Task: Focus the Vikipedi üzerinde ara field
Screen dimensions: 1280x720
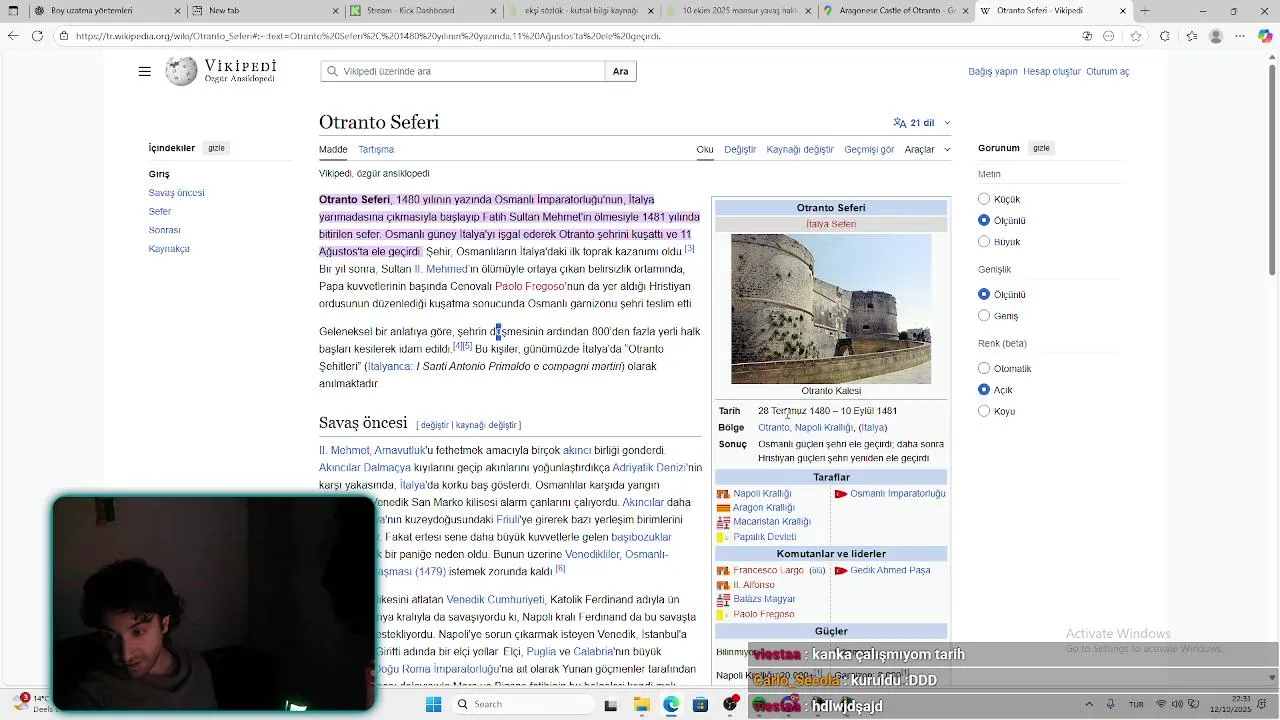Action: [463, 71]
